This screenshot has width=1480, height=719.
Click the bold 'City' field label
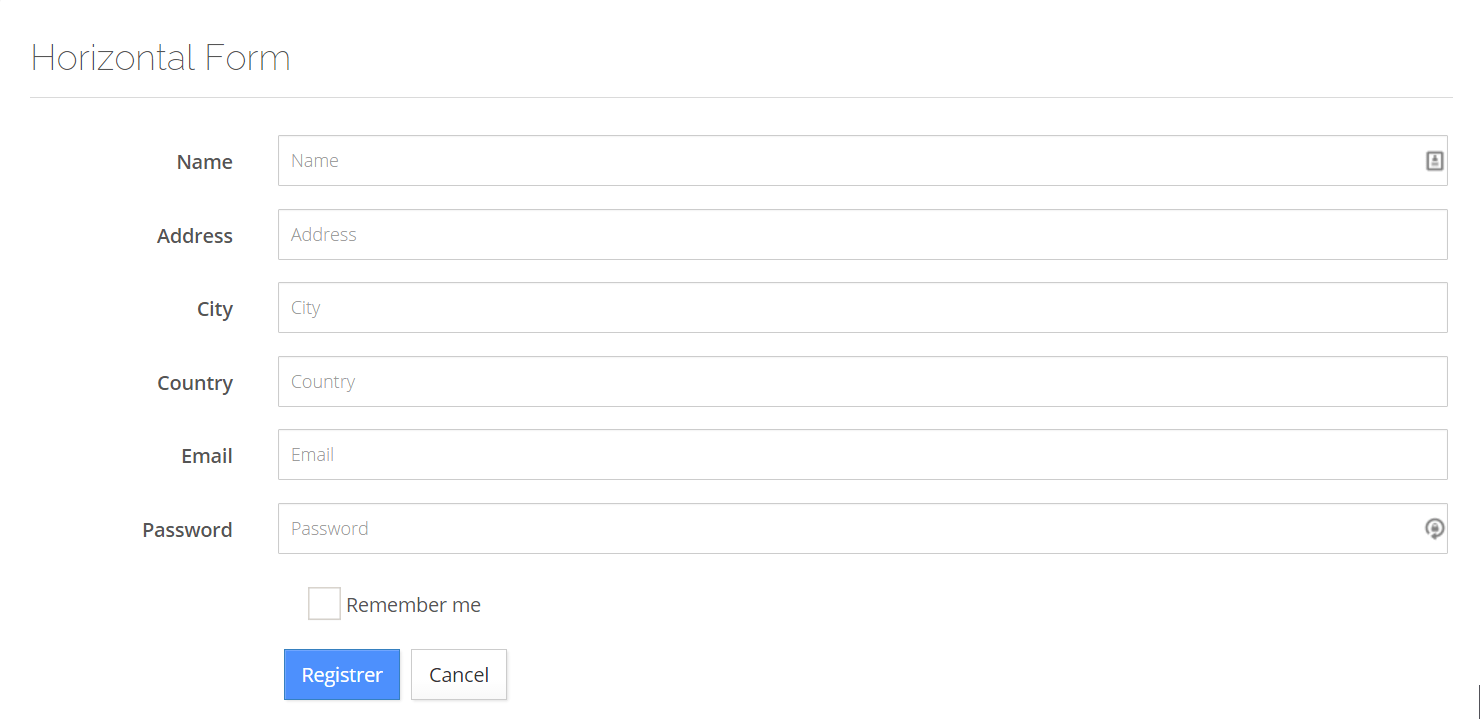coord(214,309)
